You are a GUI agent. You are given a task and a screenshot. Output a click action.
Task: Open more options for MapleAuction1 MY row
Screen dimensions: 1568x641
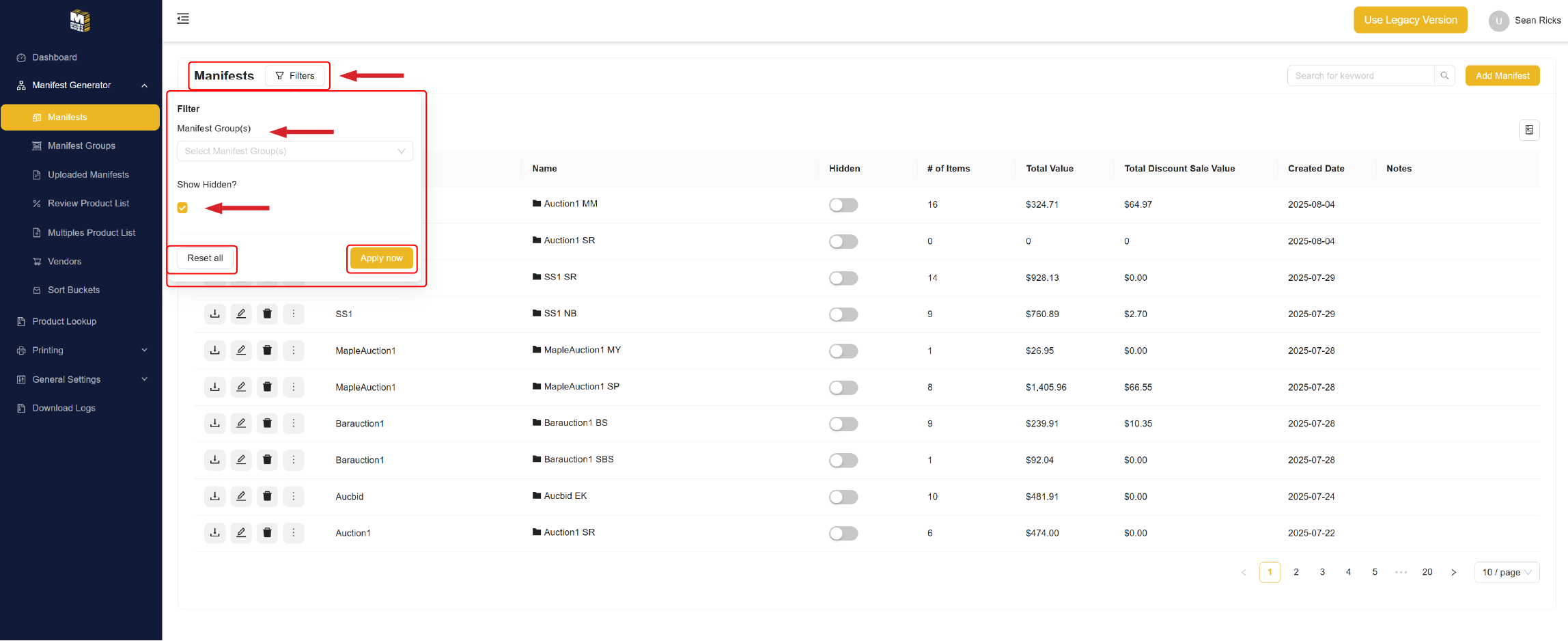294,351
